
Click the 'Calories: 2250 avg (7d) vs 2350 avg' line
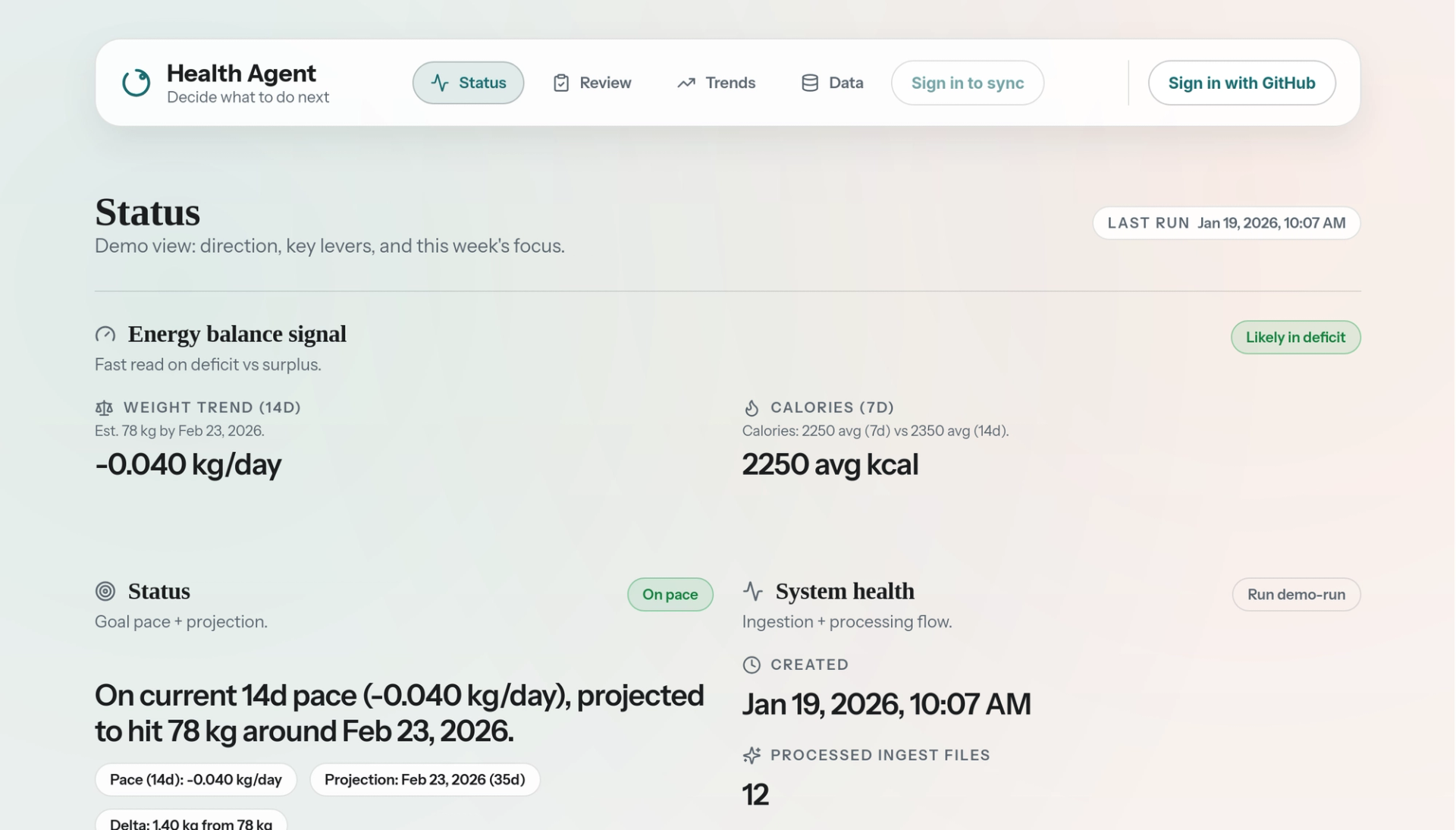(875, 431)
